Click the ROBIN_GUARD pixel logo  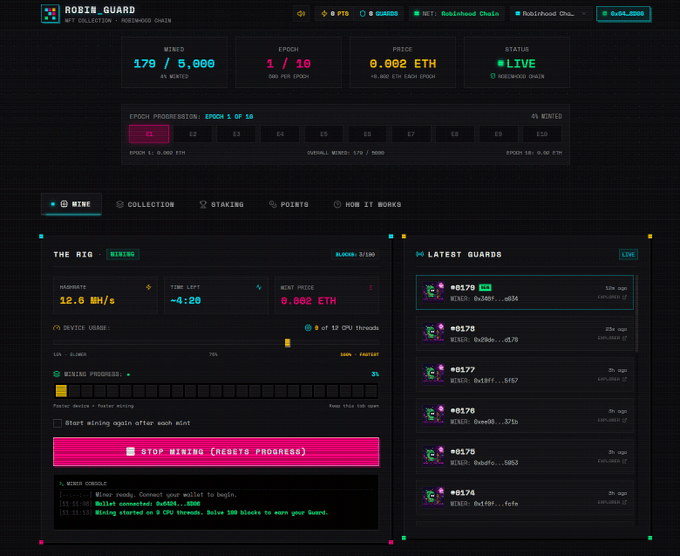pos(50,13)
